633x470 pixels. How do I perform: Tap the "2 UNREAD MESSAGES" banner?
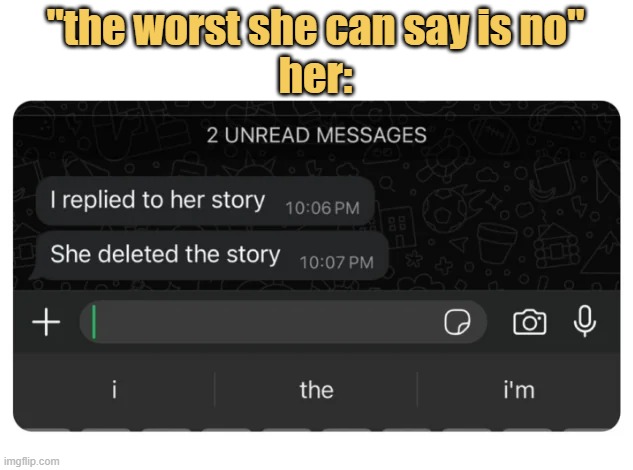316,135
